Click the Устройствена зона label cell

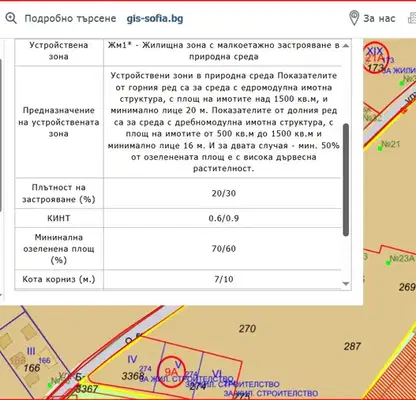pos(59,51)
